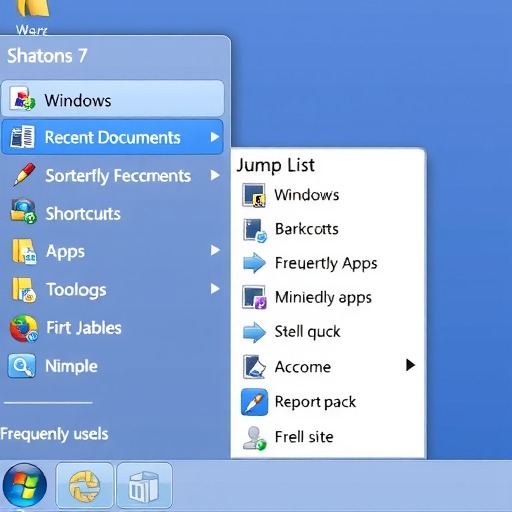Open Freuertly Apps in the Jump List
Image resolution: width=512 pixels, height=512 pixels.
point(328,263)
